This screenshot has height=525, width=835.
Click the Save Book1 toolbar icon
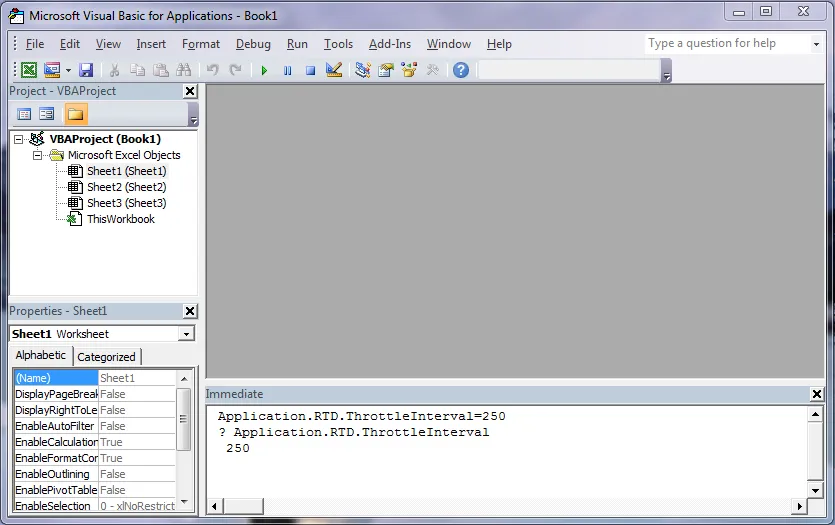pos(86,70)
